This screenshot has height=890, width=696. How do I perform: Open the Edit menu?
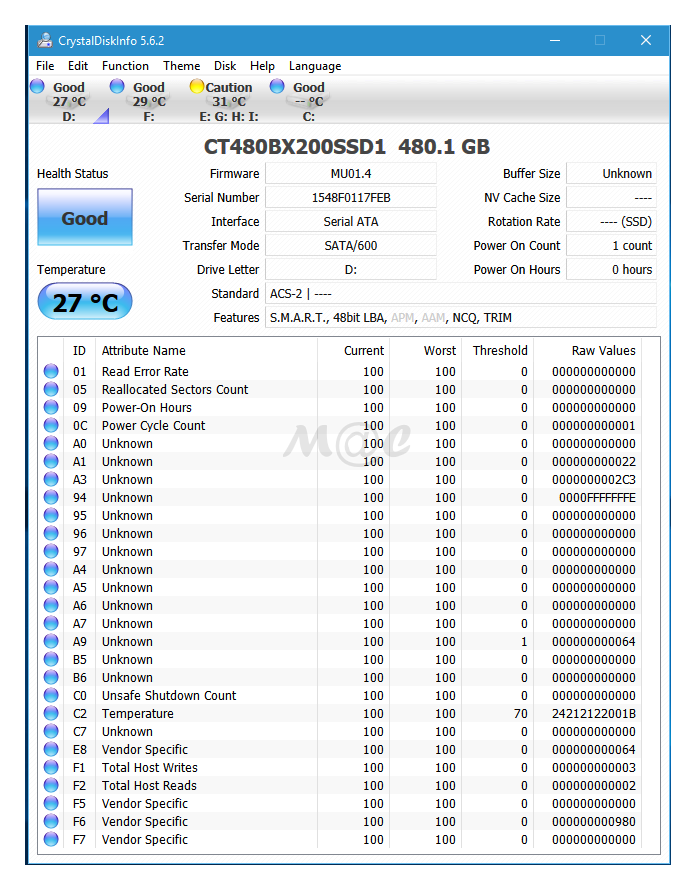coord(78,66)
